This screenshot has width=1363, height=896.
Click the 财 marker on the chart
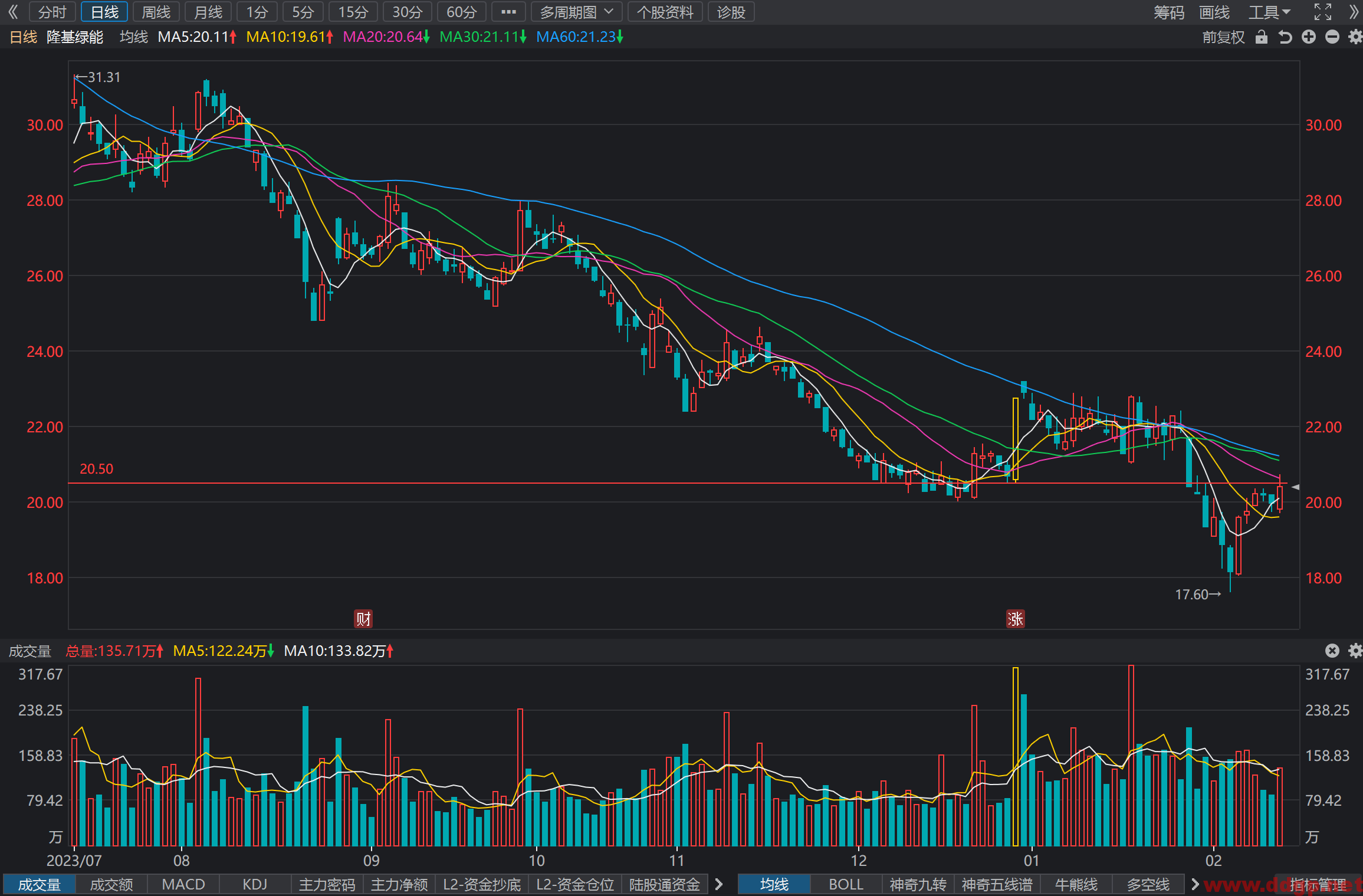363,619
